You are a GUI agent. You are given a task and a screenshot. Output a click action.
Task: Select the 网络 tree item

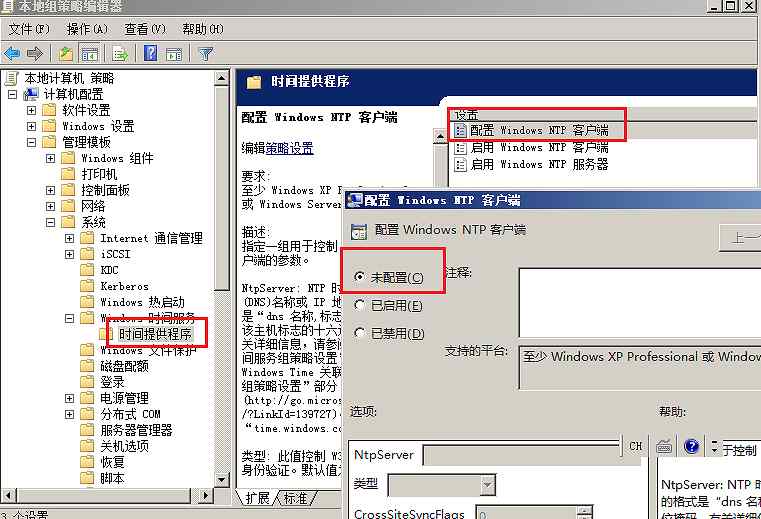coord(93,206)
